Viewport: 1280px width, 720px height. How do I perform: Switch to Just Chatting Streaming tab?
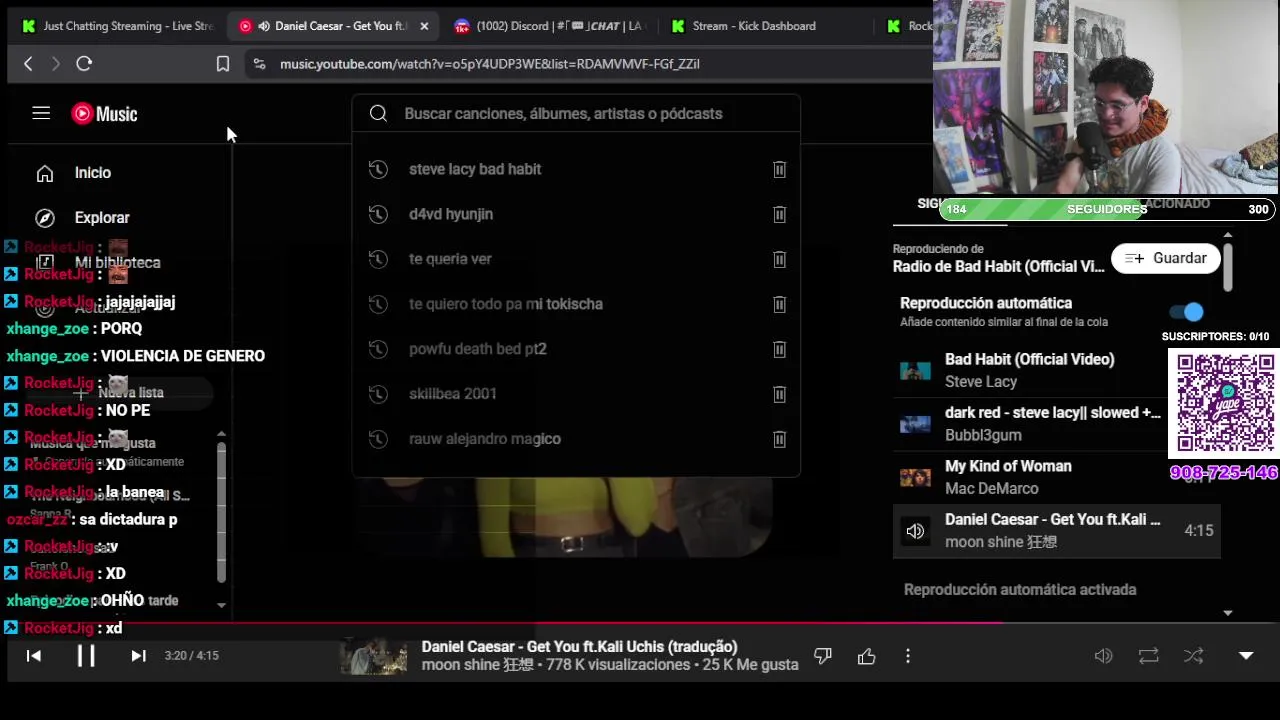[118, 26]
